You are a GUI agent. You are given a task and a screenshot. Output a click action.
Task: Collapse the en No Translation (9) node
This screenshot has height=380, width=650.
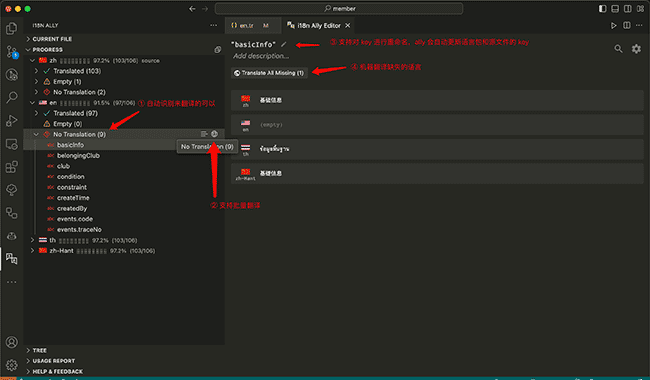(36, 134)
